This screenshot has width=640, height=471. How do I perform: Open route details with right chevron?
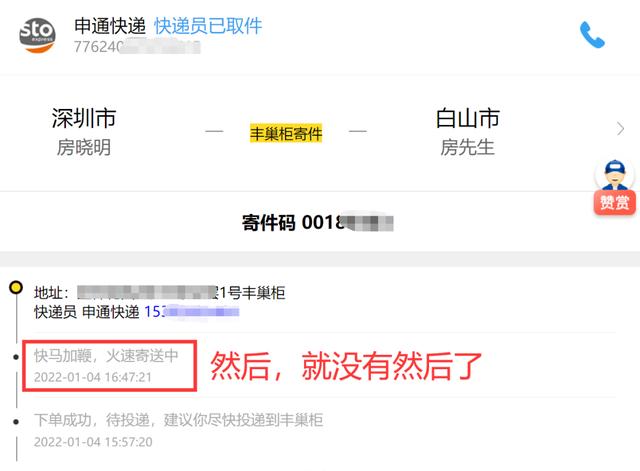(x=620, y=129)
